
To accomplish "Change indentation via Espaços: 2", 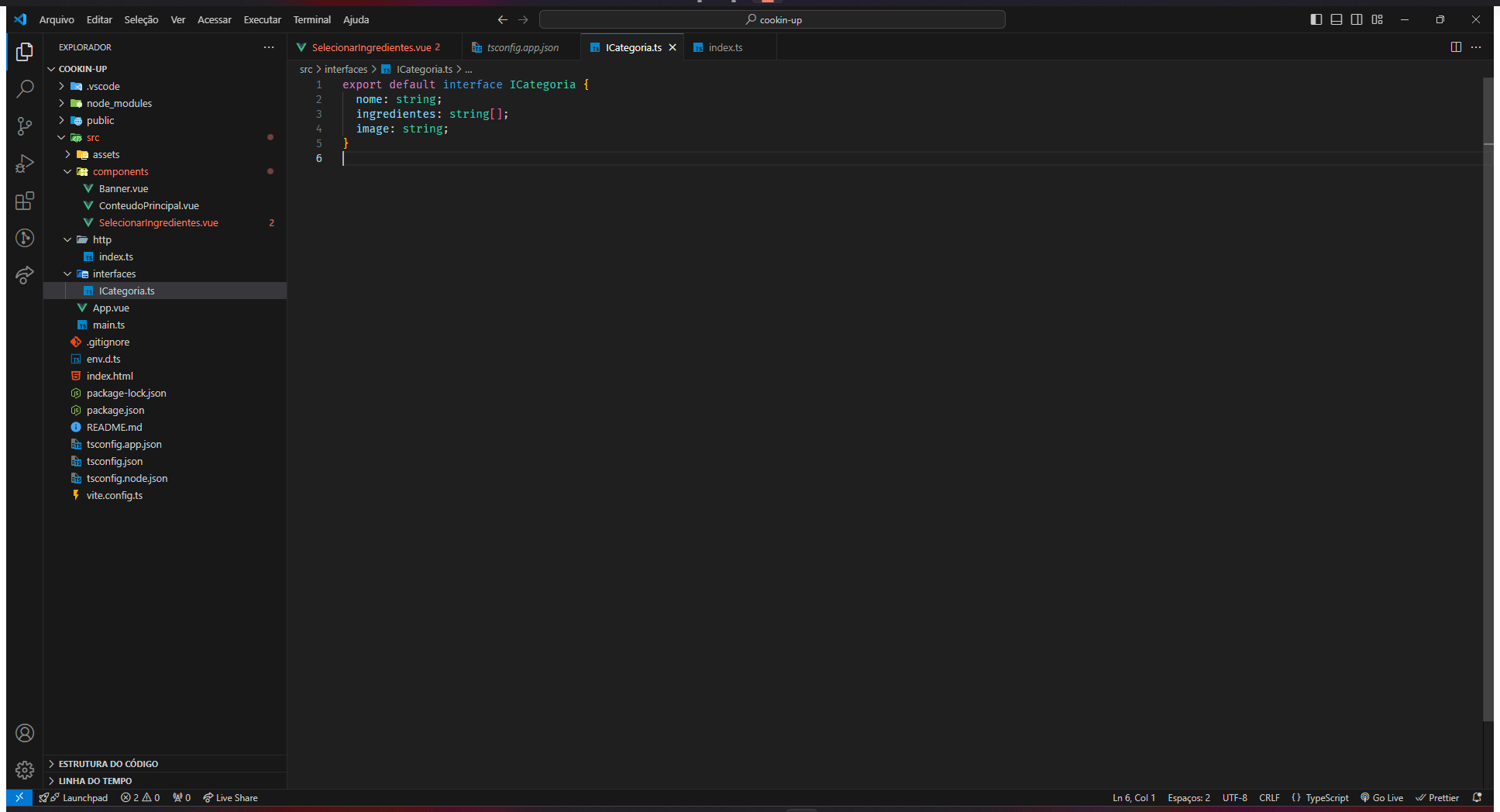I will [x=1189, y=797].
